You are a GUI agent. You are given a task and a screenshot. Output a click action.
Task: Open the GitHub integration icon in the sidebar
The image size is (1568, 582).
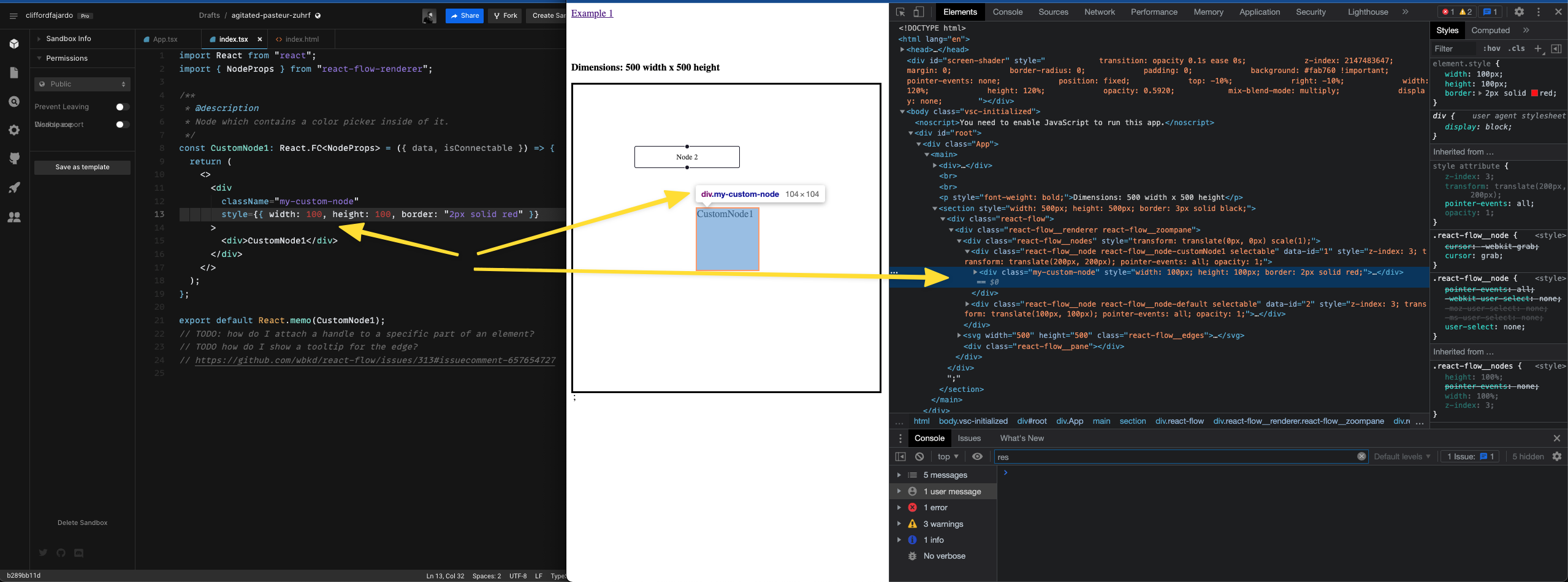click(14, 158)
